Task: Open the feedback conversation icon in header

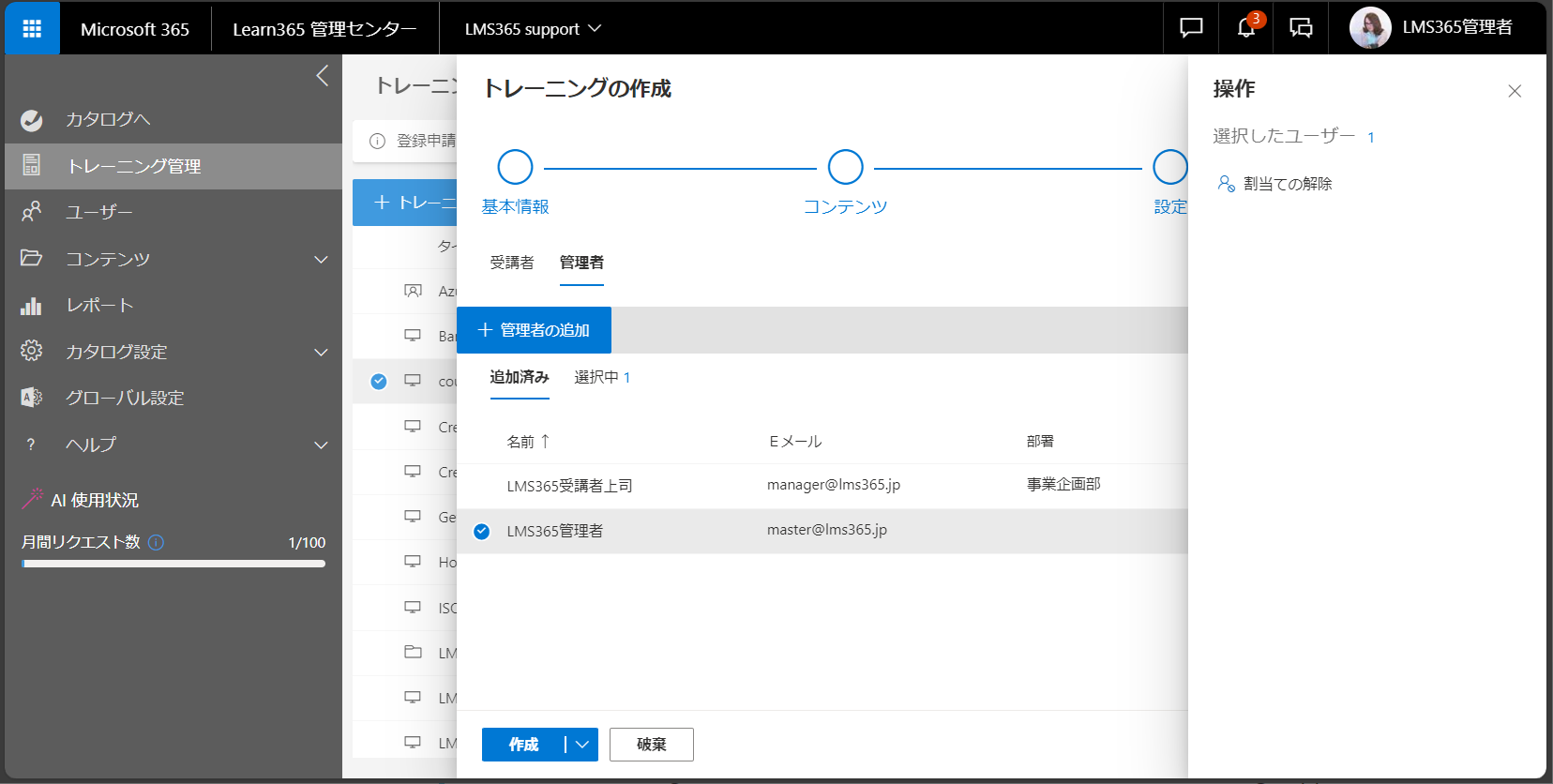Action: coord(1301,28)
